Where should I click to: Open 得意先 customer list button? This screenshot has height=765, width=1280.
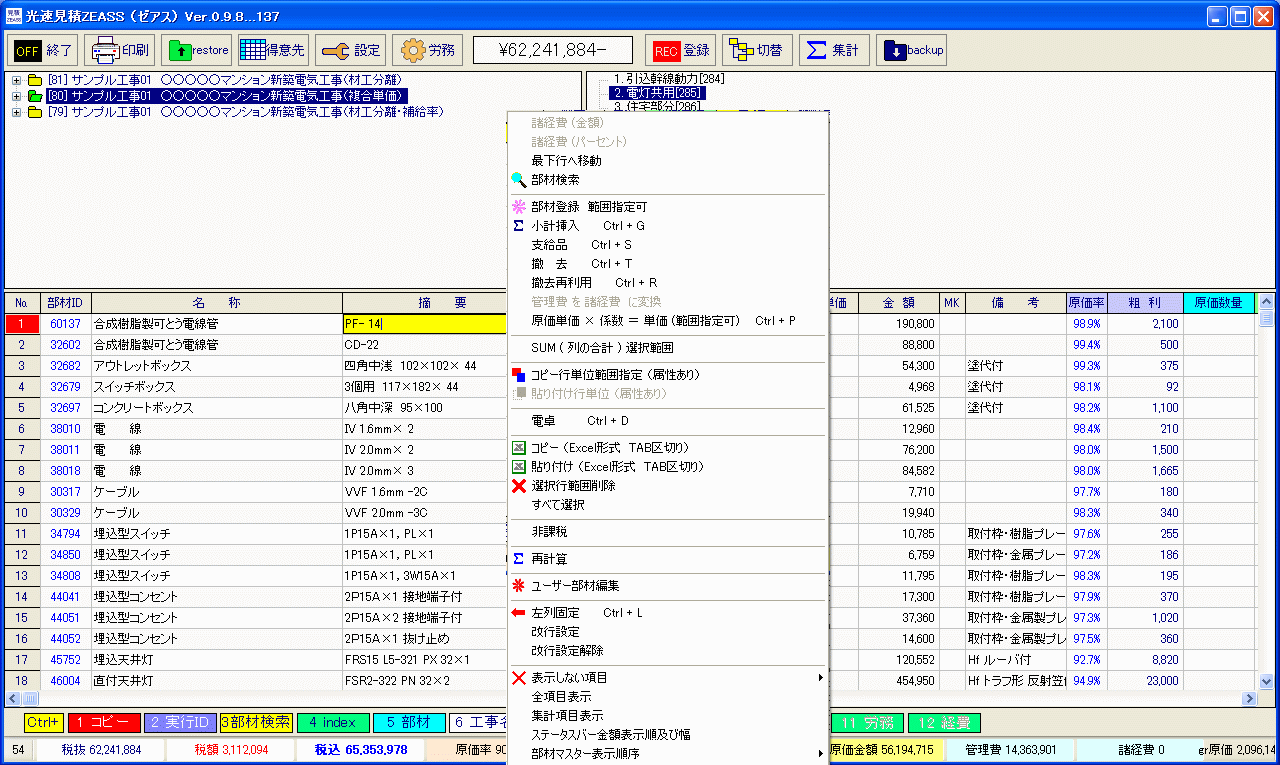click(x=273, y=50)
